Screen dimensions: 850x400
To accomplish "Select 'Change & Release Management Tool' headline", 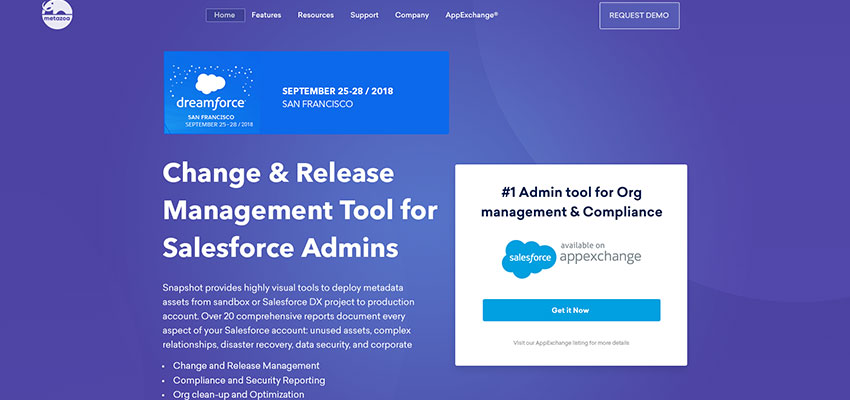I will (300, 211).
